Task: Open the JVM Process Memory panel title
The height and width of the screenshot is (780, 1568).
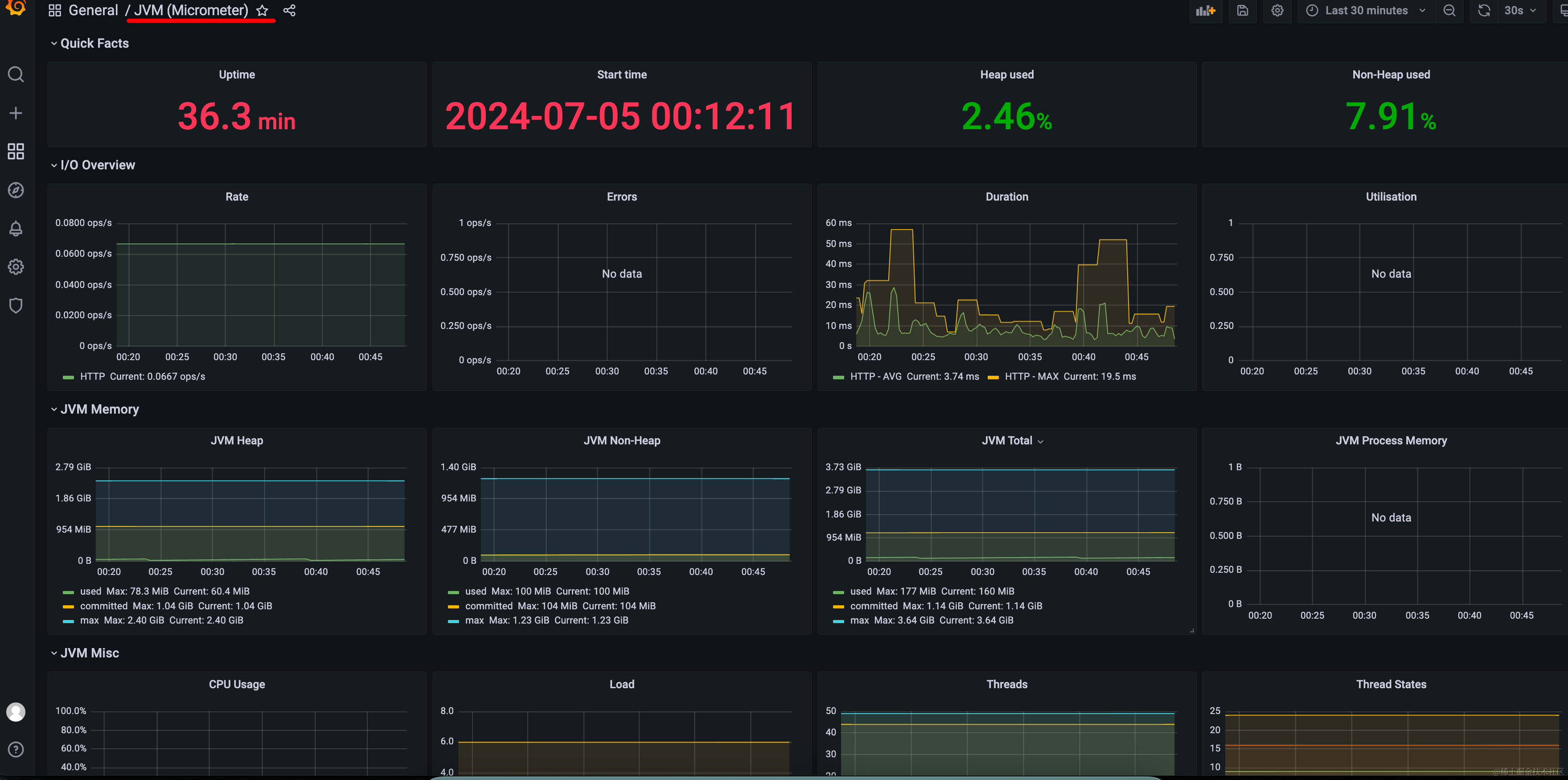Action: (x=1391, y=440)
